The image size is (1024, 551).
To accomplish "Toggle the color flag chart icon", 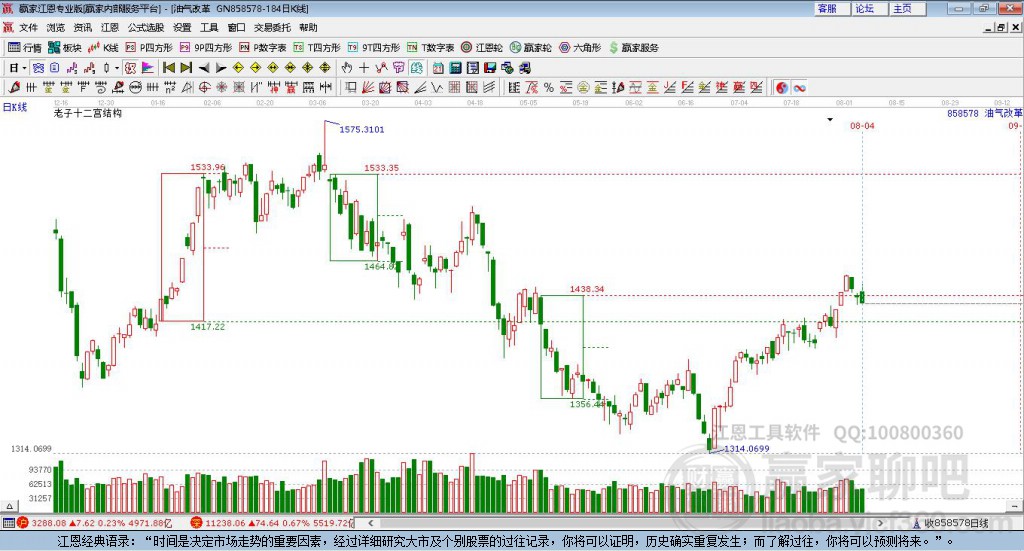I will tap(148, 68).
